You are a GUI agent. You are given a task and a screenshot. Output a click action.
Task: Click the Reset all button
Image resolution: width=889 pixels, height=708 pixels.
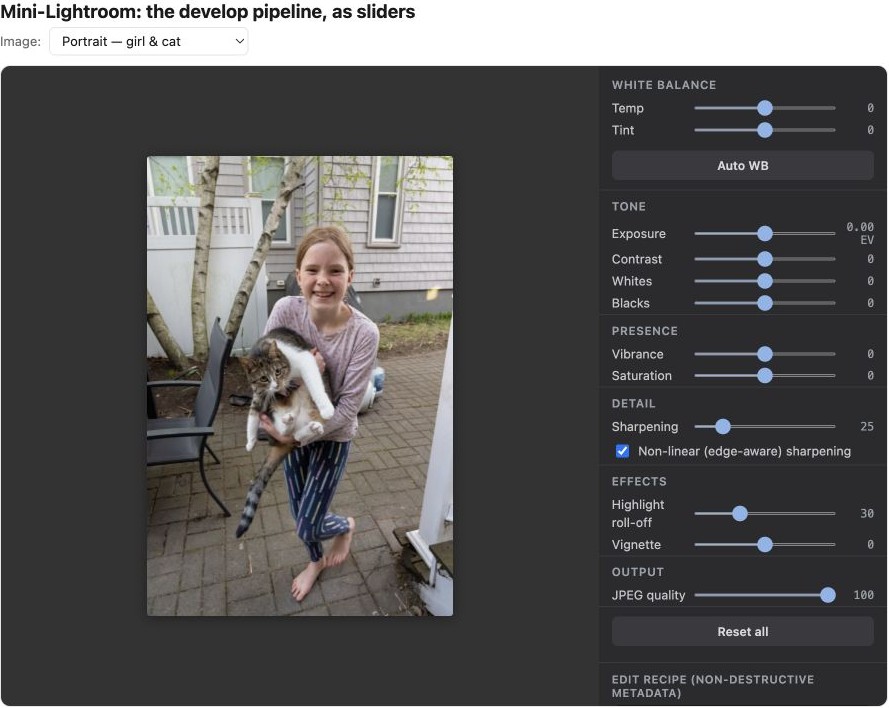pyautogui.click(x=743, y=631)
